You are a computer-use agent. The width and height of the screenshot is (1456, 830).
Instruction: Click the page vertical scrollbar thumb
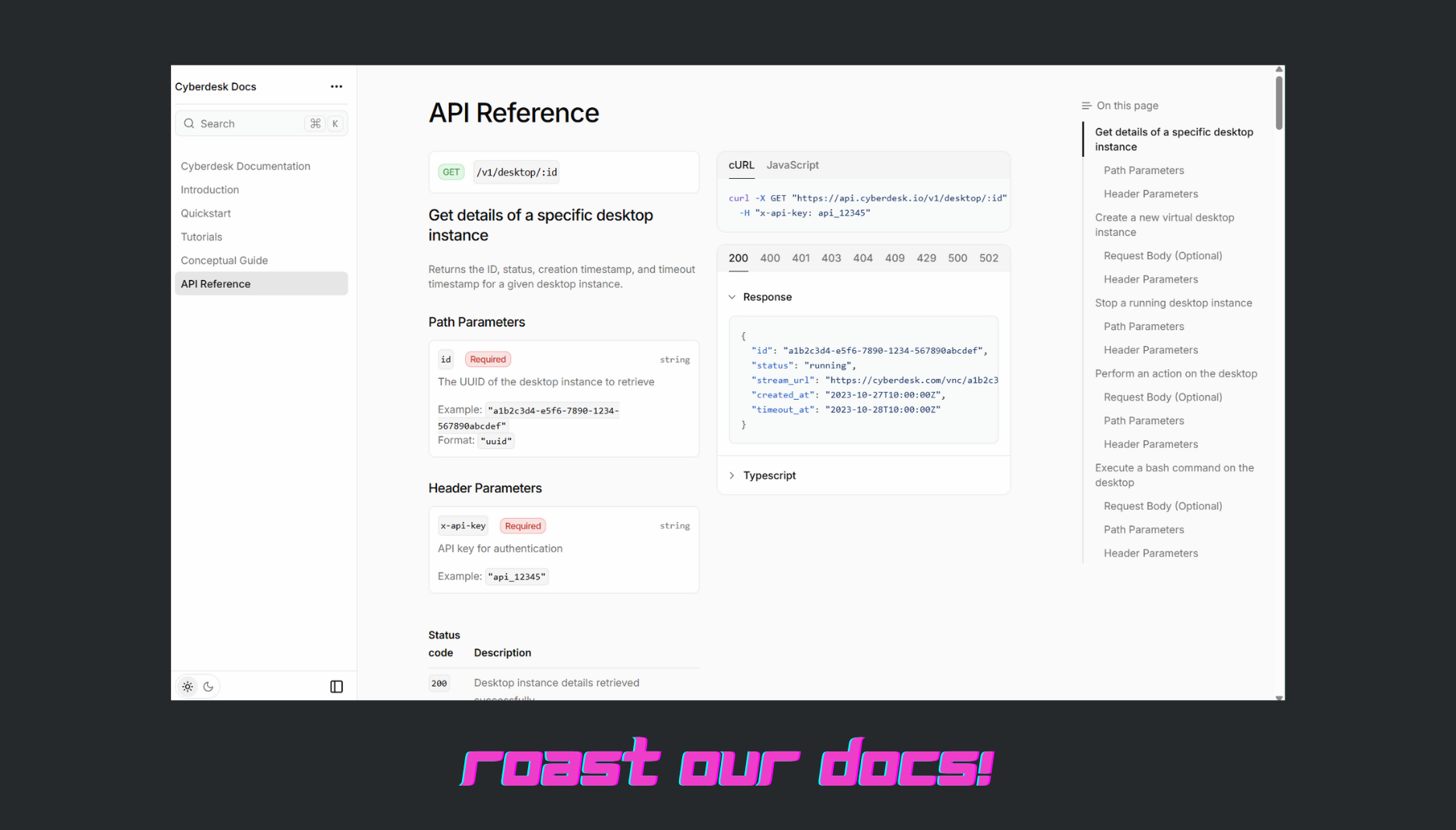pyautogui.click(x=1279, y=102)
